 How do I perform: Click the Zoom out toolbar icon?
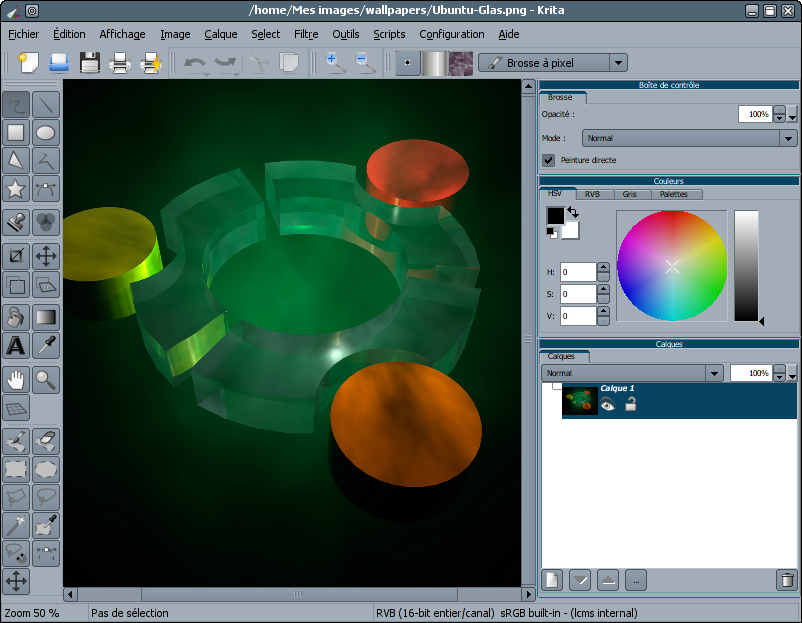click(x=366, y=63)
